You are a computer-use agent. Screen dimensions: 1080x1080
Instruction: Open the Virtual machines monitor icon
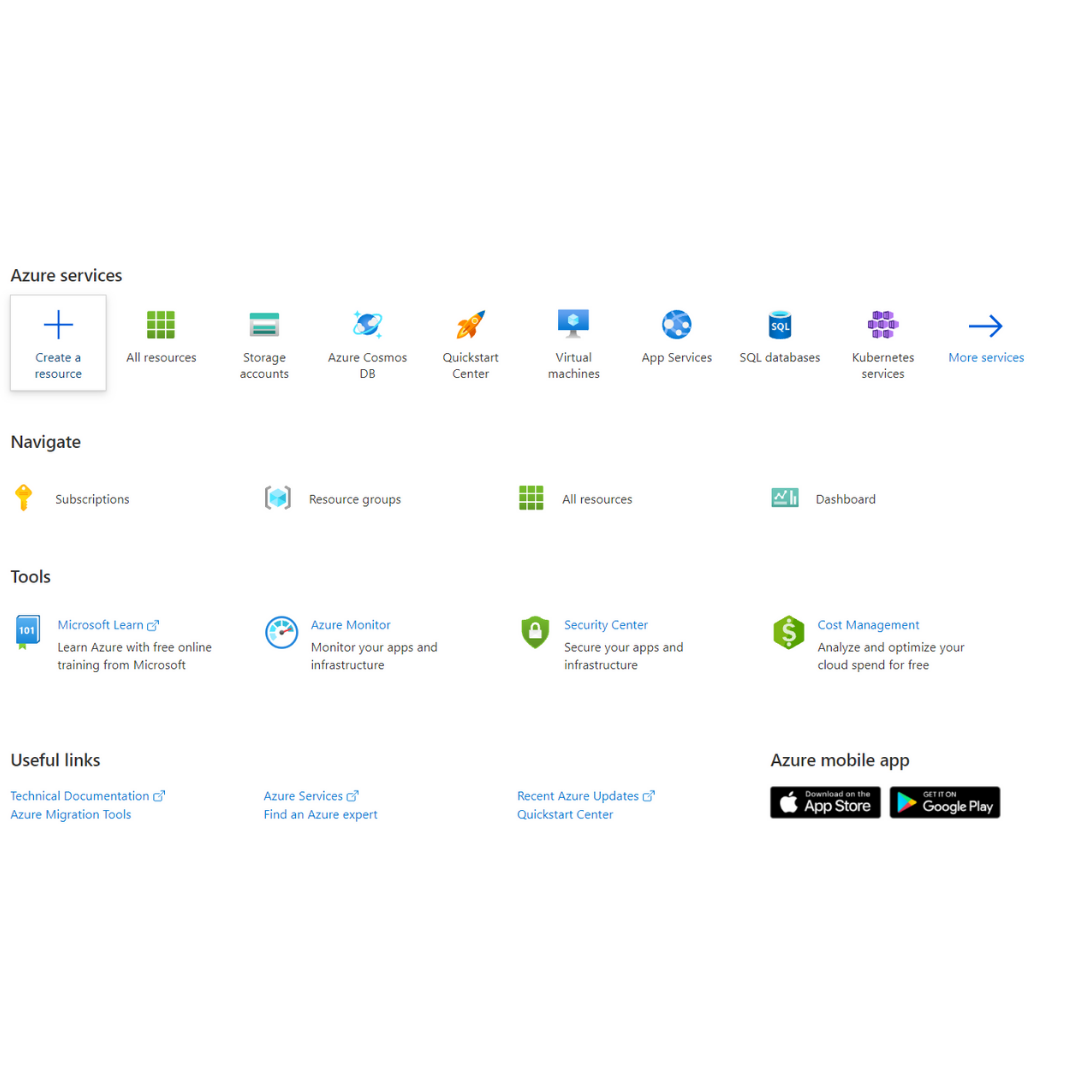pyautogui.click(x=573, y=324)
